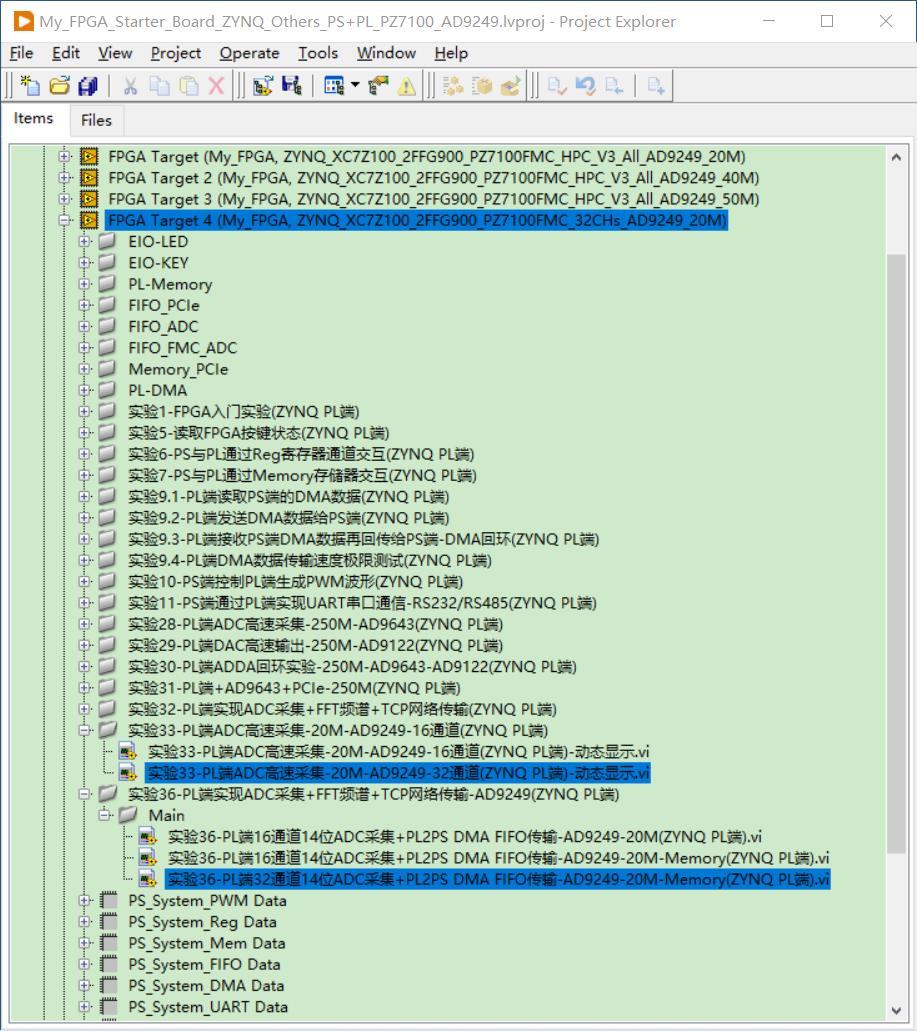Open the Edit menu

(66, 53)
